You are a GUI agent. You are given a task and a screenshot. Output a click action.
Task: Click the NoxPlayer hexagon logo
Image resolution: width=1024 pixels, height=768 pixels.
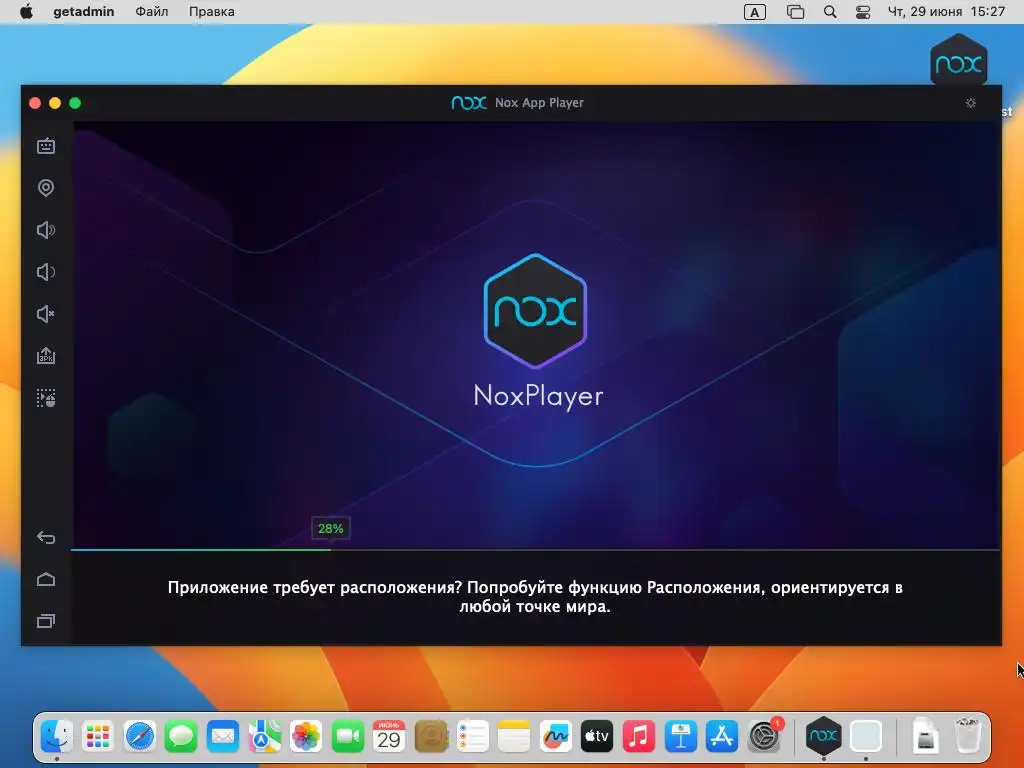tap(536, 311)
